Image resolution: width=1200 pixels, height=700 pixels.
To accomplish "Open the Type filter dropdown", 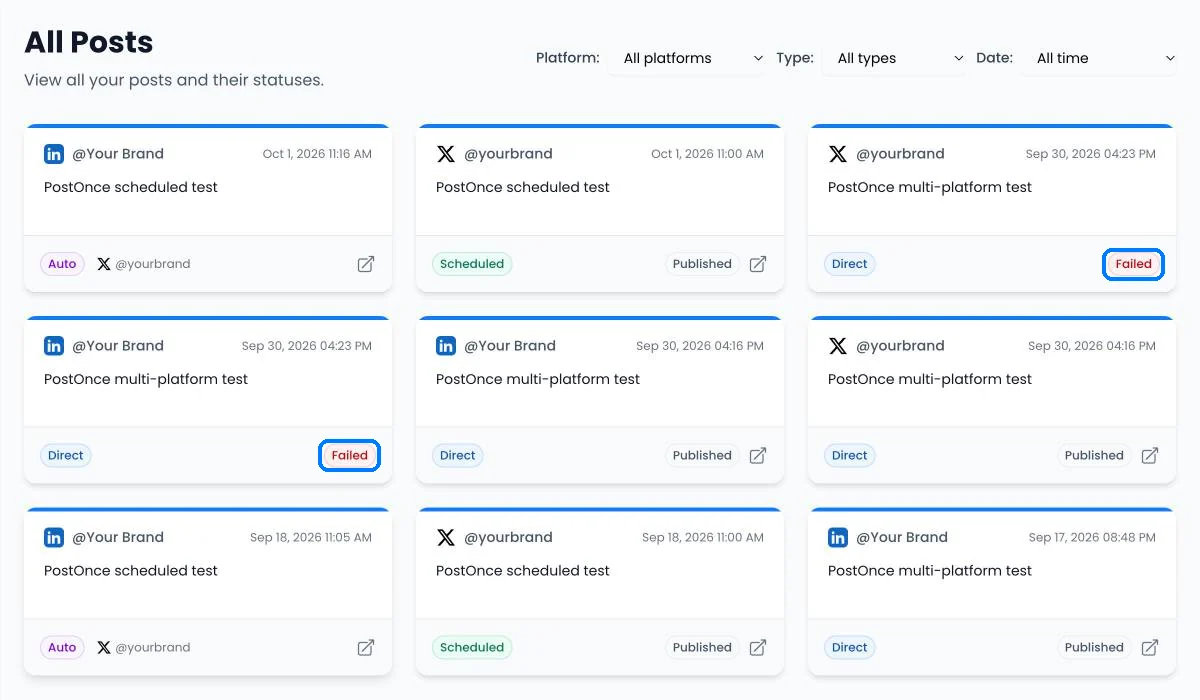I will click(x=895, y=58).
